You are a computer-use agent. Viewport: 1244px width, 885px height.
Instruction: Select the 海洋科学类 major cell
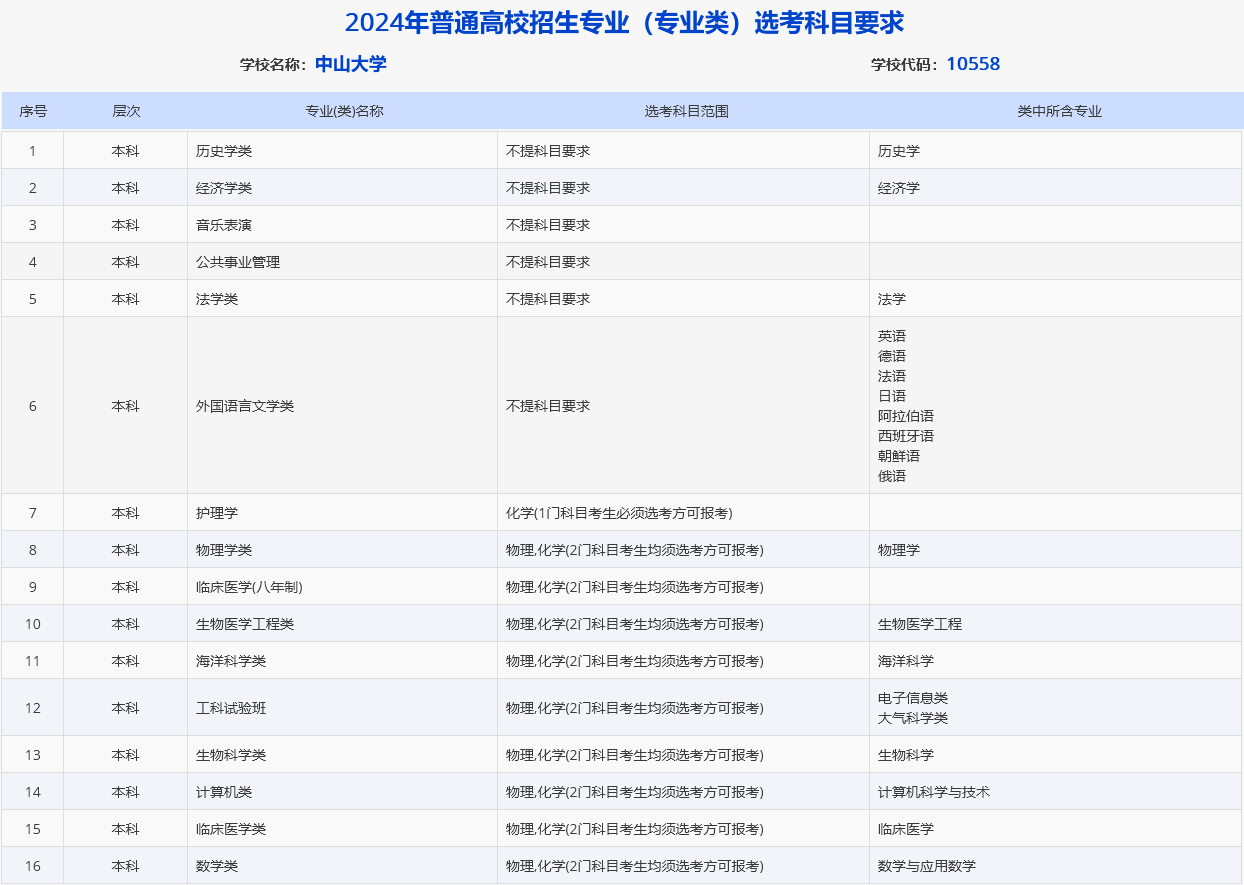(x=343, y=661)
